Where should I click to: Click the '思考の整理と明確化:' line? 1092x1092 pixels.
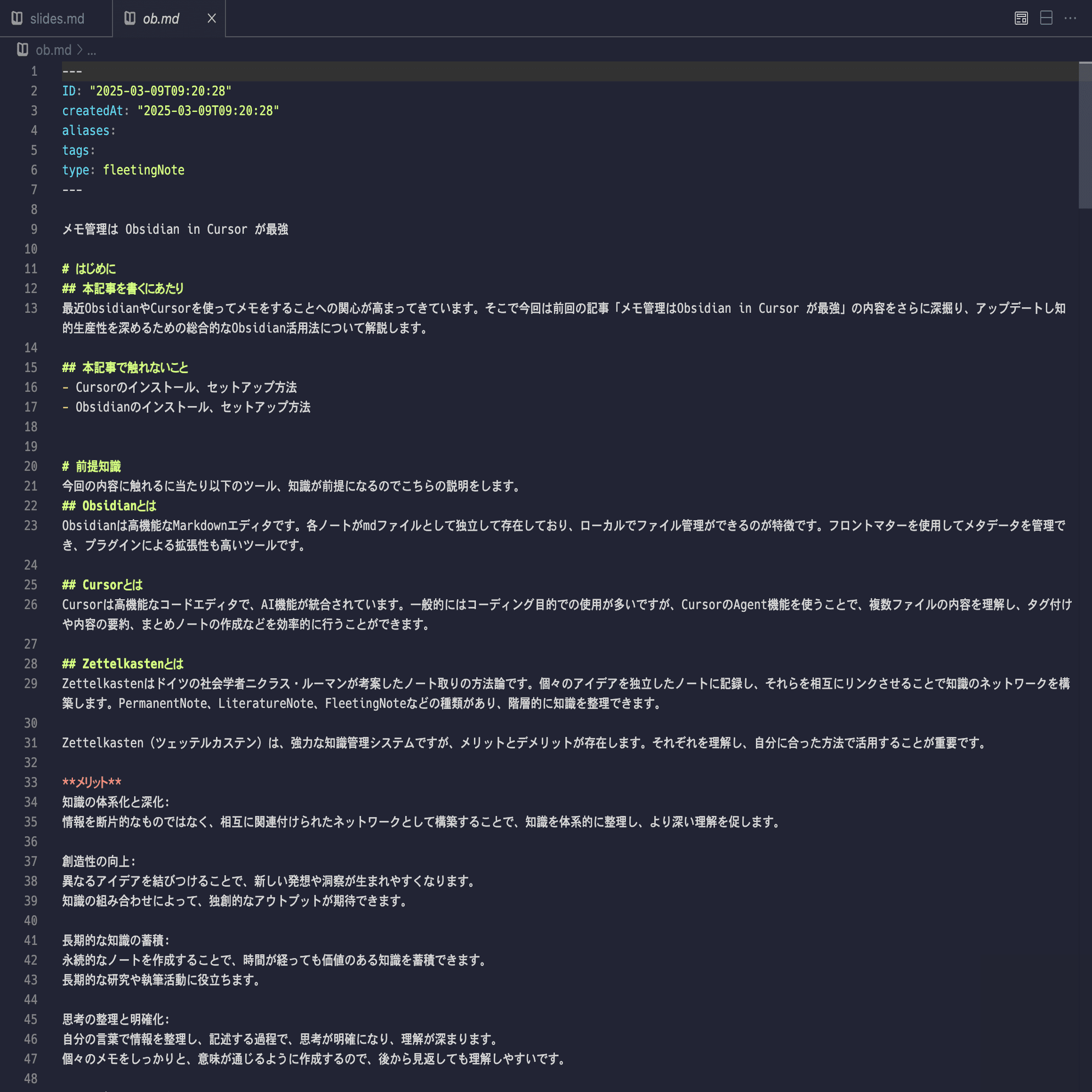click(x=116, y=1020)
